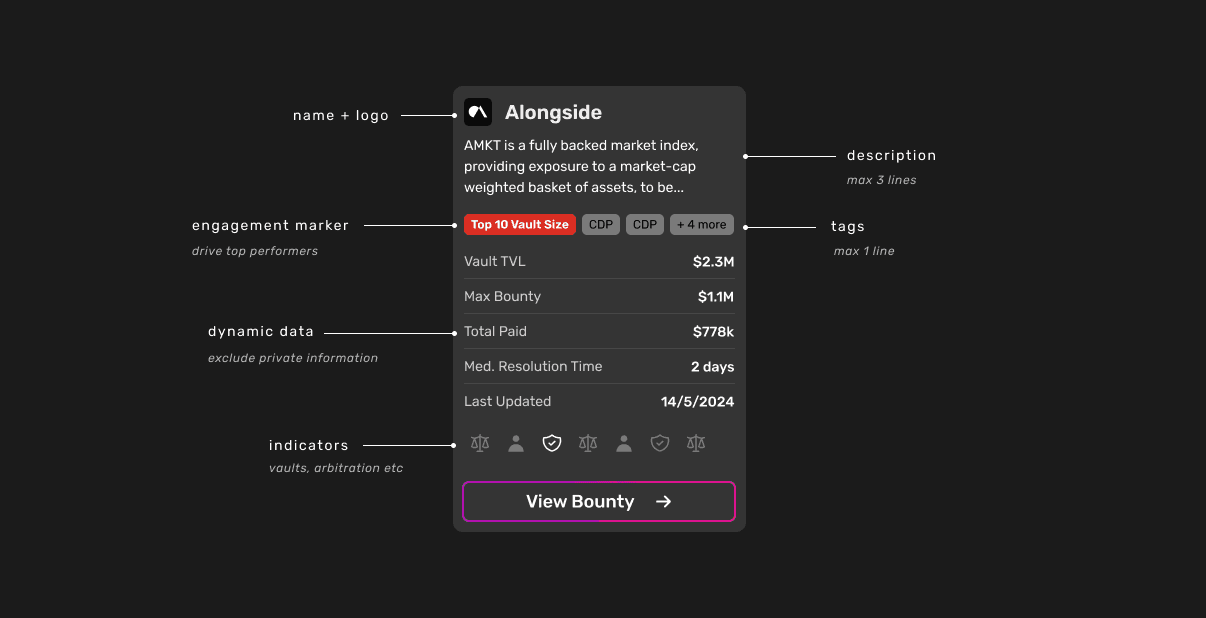Click the 'dynamic data' annotation label

point(261,332)
